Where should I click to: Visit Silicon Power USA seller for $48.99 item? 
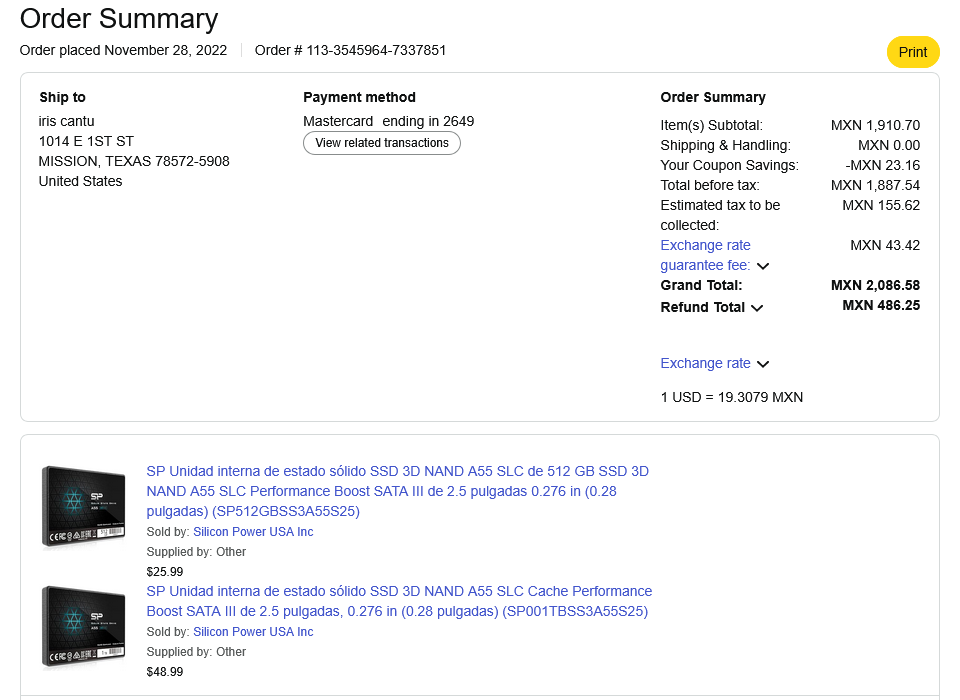[253, 632]
